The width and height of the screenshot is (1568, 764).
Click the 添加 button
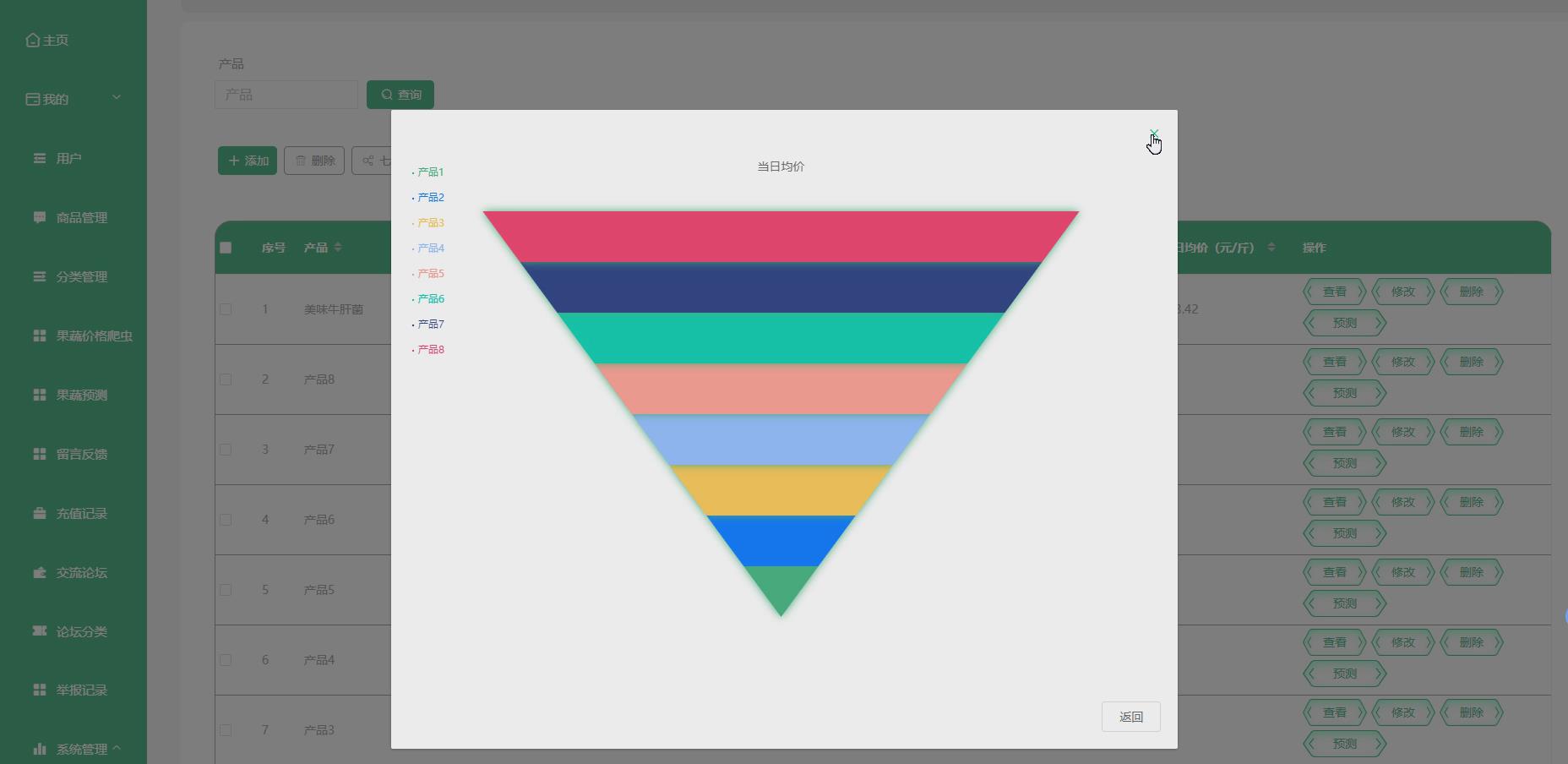[x=248, y=161]
